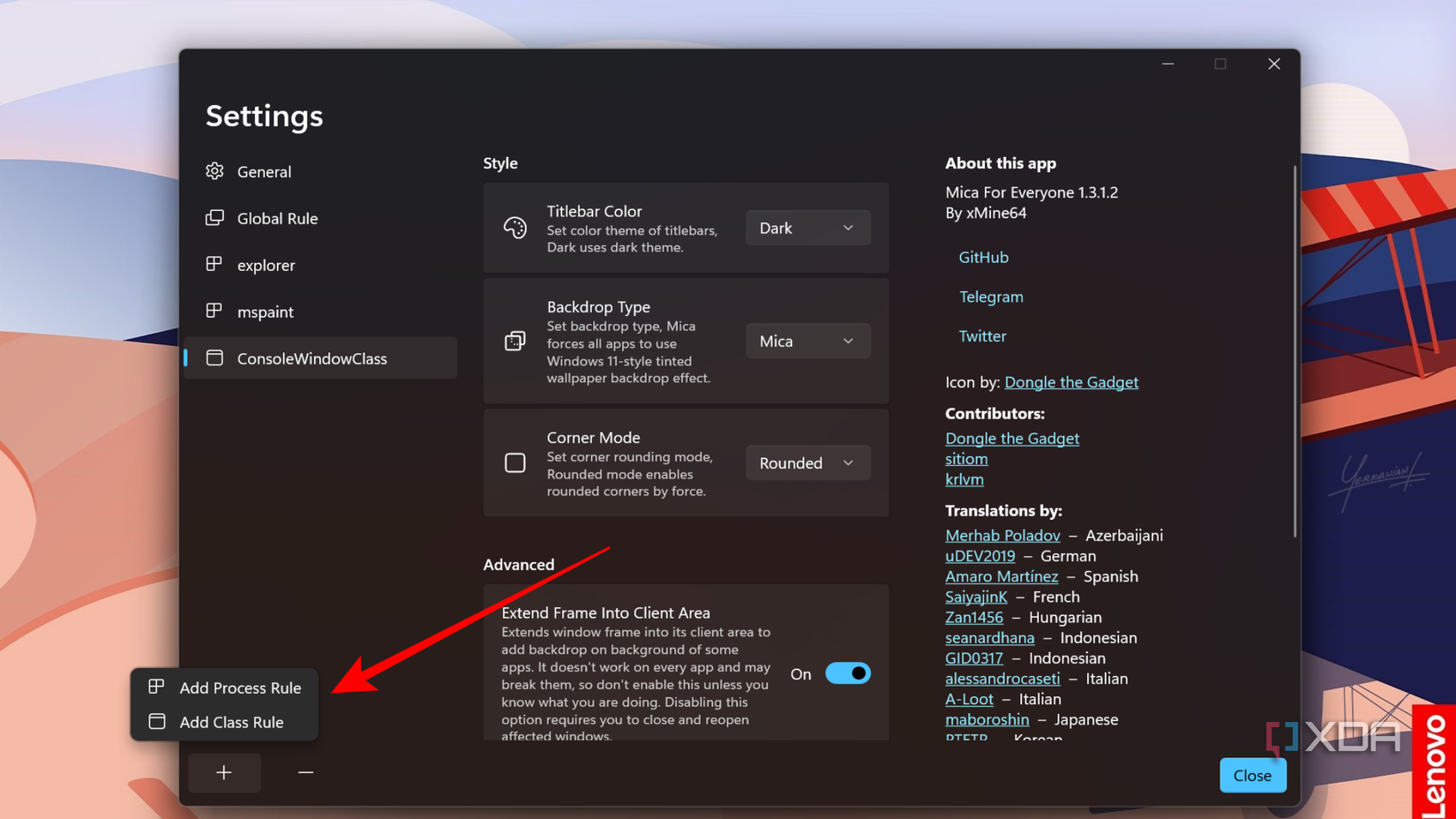Select the Global Rule icon
Image resolution: width=1456 pixels, height=819 pixels.
click(214, 218)
